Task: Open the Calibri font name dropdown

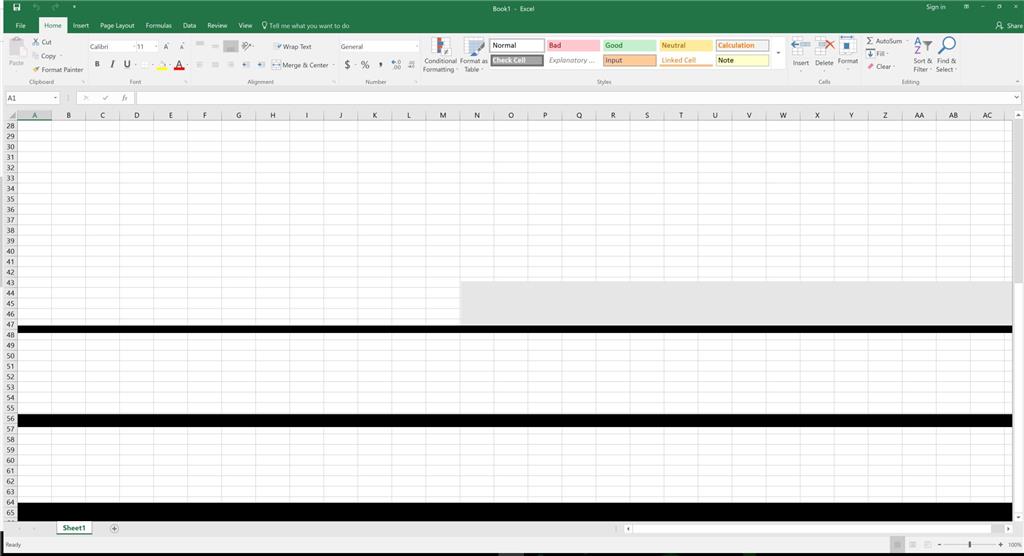Action: [133, 46]
